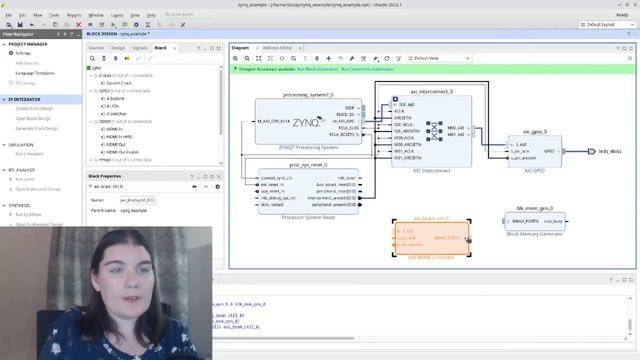Collapse the IP INTEGRATOR section

[4, 100]
